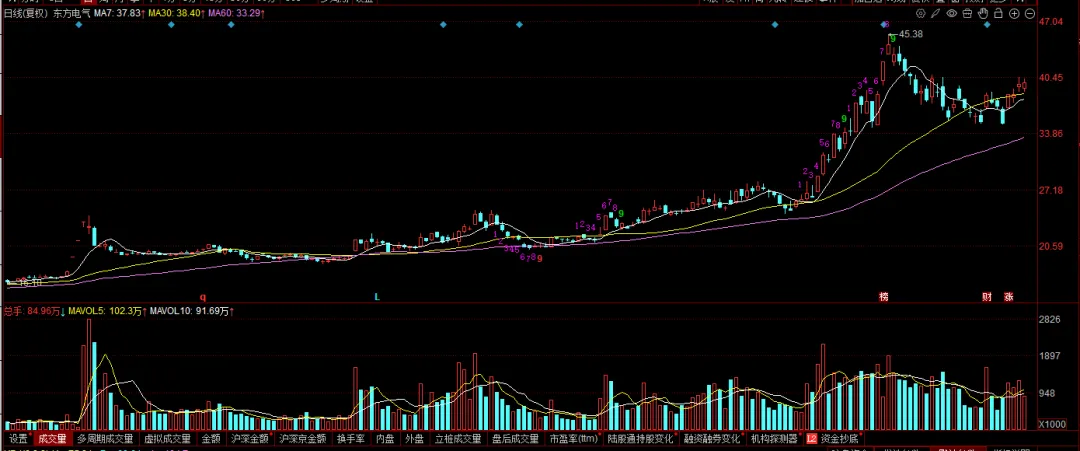
Task: Switch to the 金额 tab
Action: [x=211, y=439]
